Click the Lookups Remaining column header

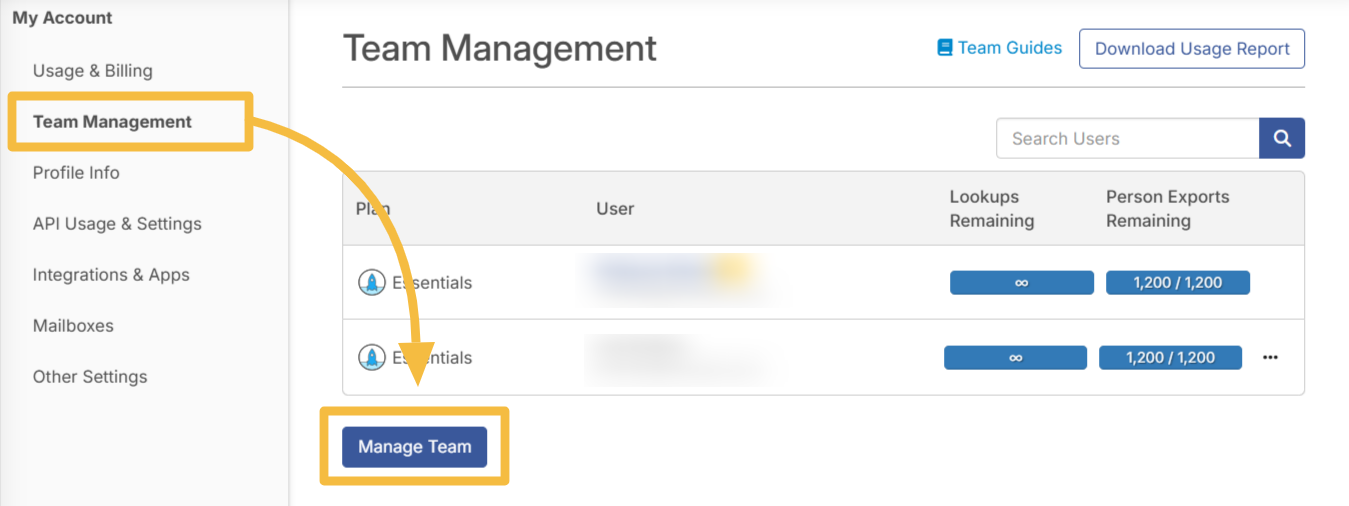coord(992,209)
